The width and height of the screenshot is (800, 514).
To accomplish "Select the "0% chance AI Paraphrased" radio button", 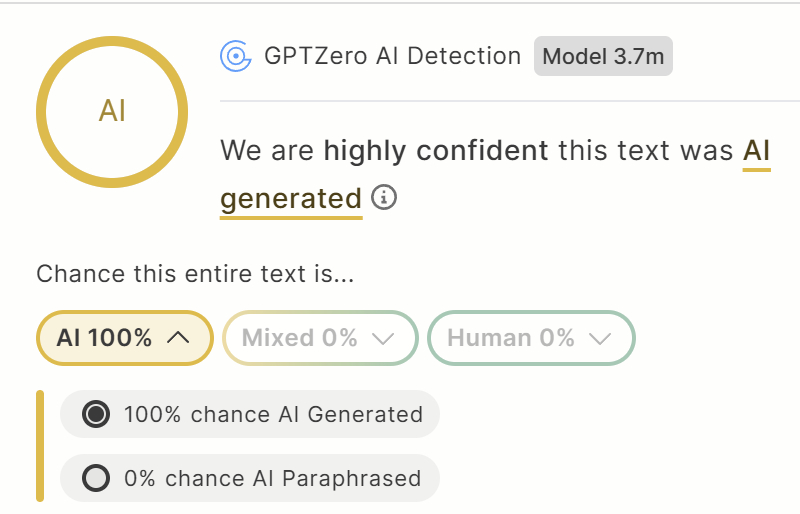I will click(96, 479).
